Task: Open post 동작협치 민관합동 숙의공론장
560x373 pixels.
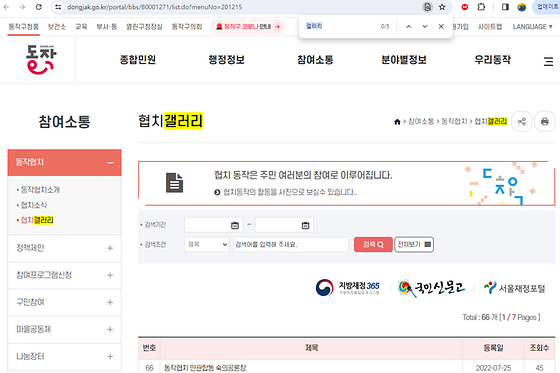Action: (205, 368)
